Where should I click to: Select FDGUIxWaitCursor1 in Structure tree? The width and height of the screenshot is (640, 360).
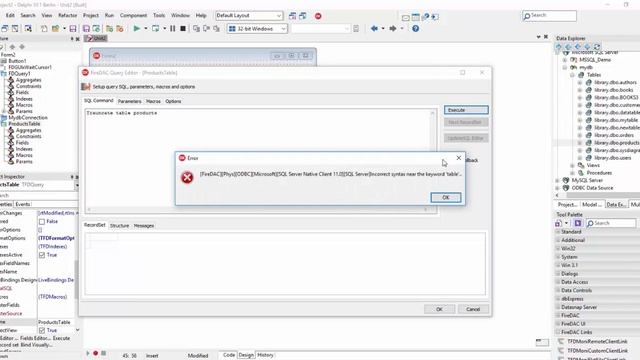(30, 67)
